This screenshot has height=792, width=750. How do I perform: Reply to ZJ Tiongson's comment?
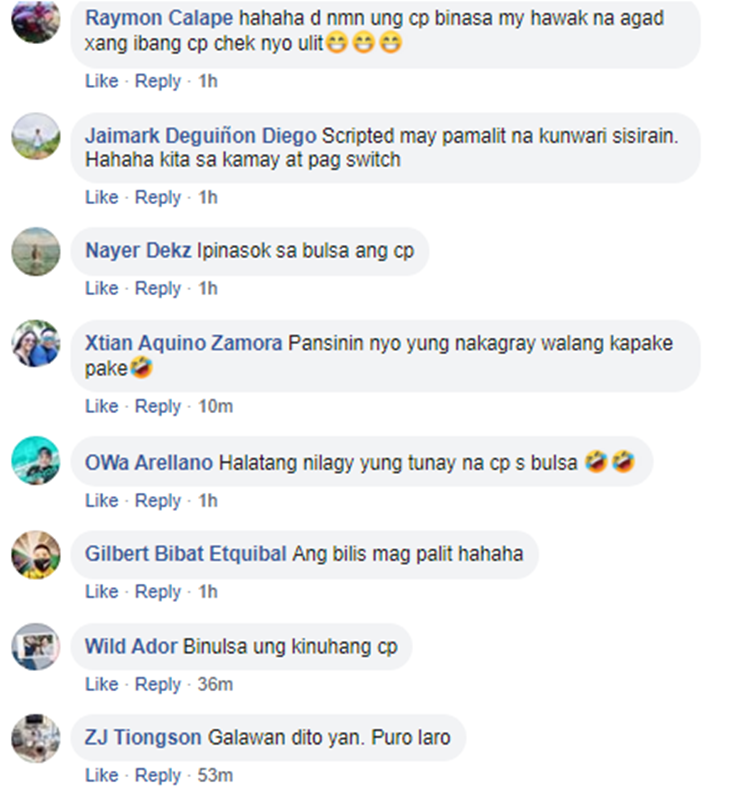(158, 775)
